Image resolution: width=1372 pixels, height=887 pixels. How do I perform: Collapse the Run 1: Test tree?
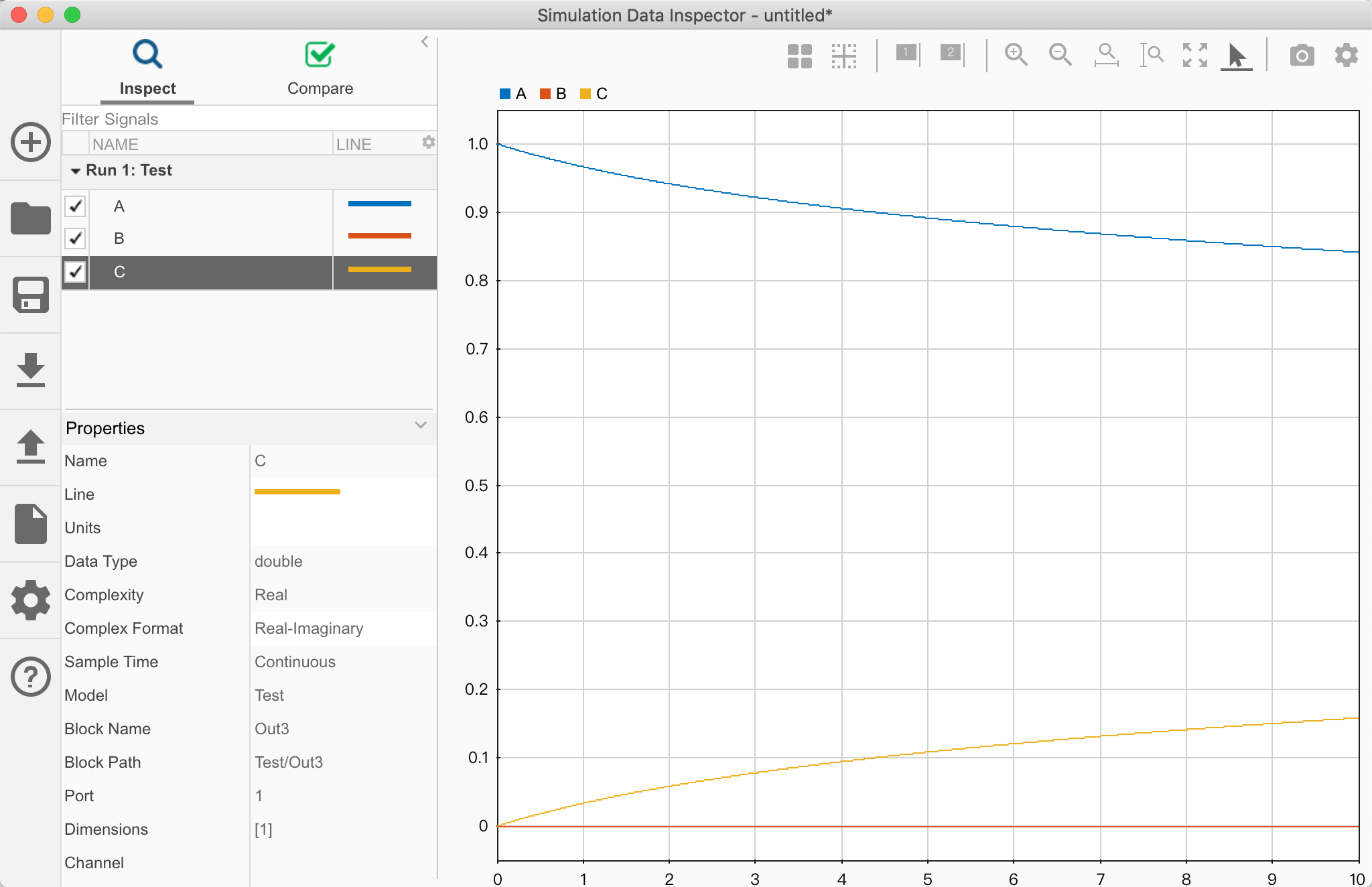click(x=75, y=171)
